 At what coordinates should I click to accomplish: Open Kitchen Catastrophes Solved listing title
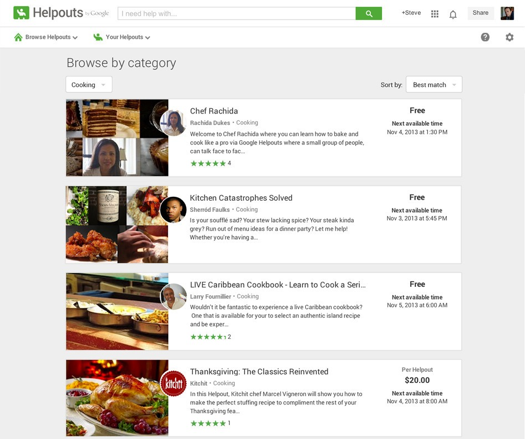coord(241,198)
